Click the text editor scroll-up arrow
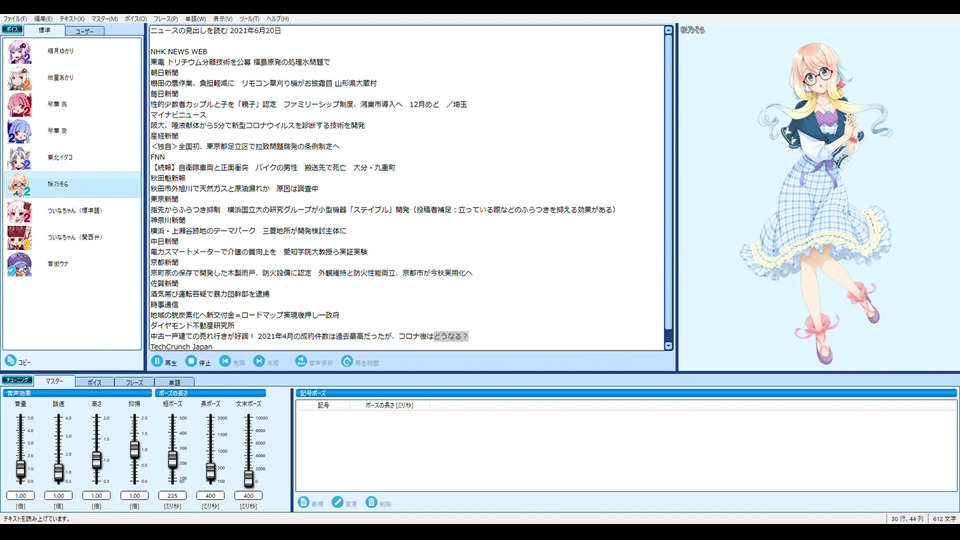 tap(668, 30)
